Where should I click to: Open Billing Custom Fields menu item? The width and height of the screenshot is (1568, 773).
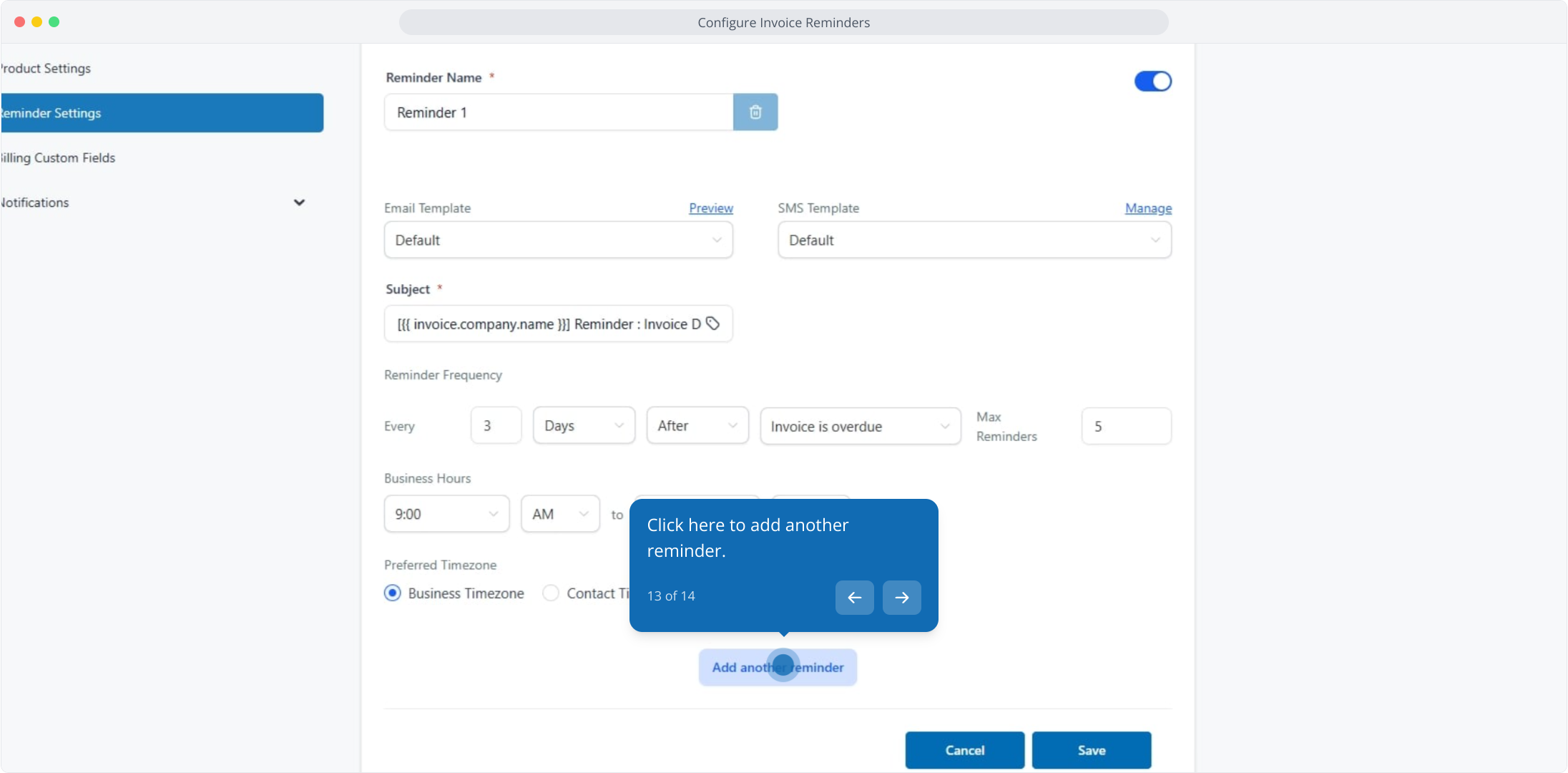coord(59,158)
